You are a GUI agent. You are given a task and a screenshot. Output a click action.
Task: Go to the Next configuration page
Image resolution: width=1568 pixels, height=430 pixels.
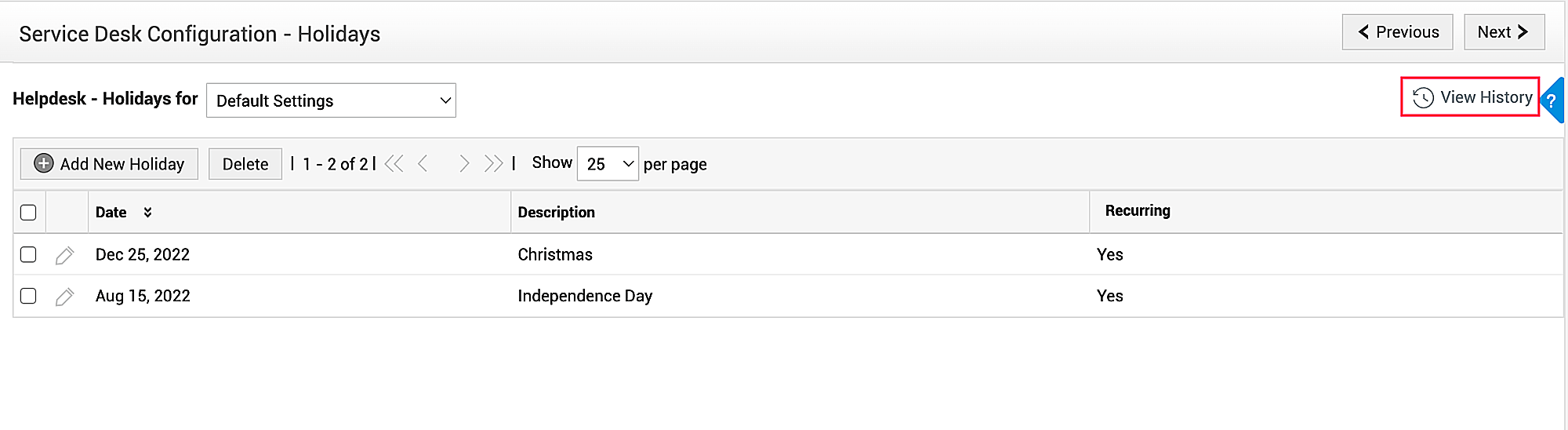pos(1504,32)
